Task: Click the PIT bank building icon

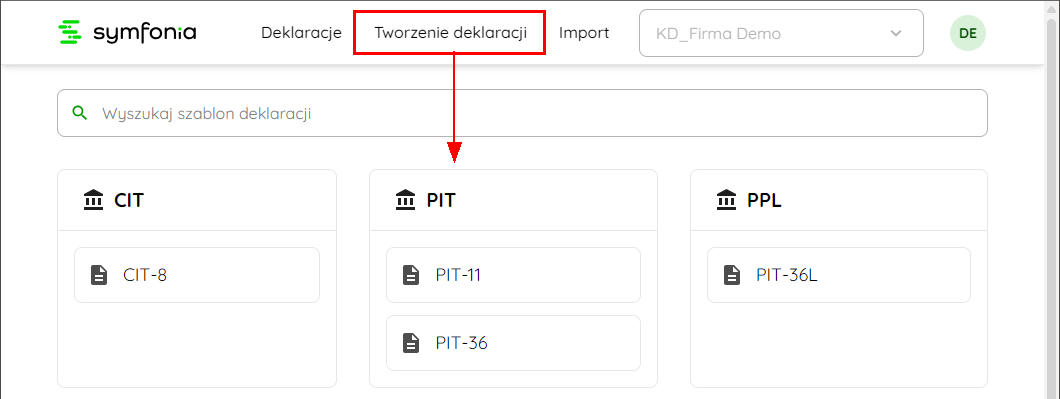Action: point(406,200)
